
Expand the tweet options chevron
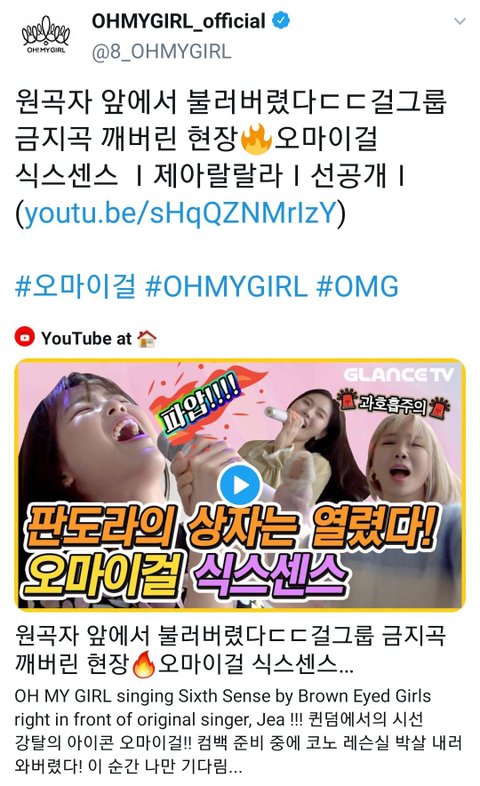[459, 21]
